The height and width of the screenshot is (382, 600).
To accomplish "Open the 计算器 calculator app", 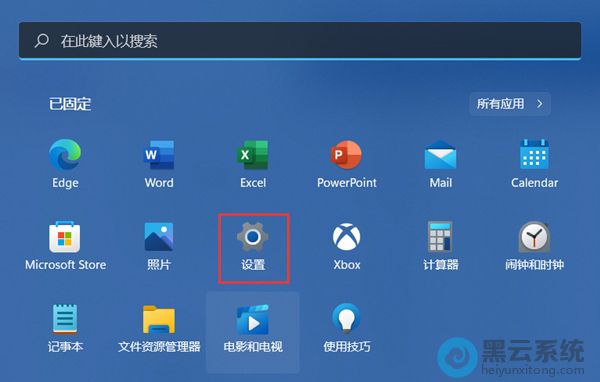I will pyautogui.click(x=440, y=237).
